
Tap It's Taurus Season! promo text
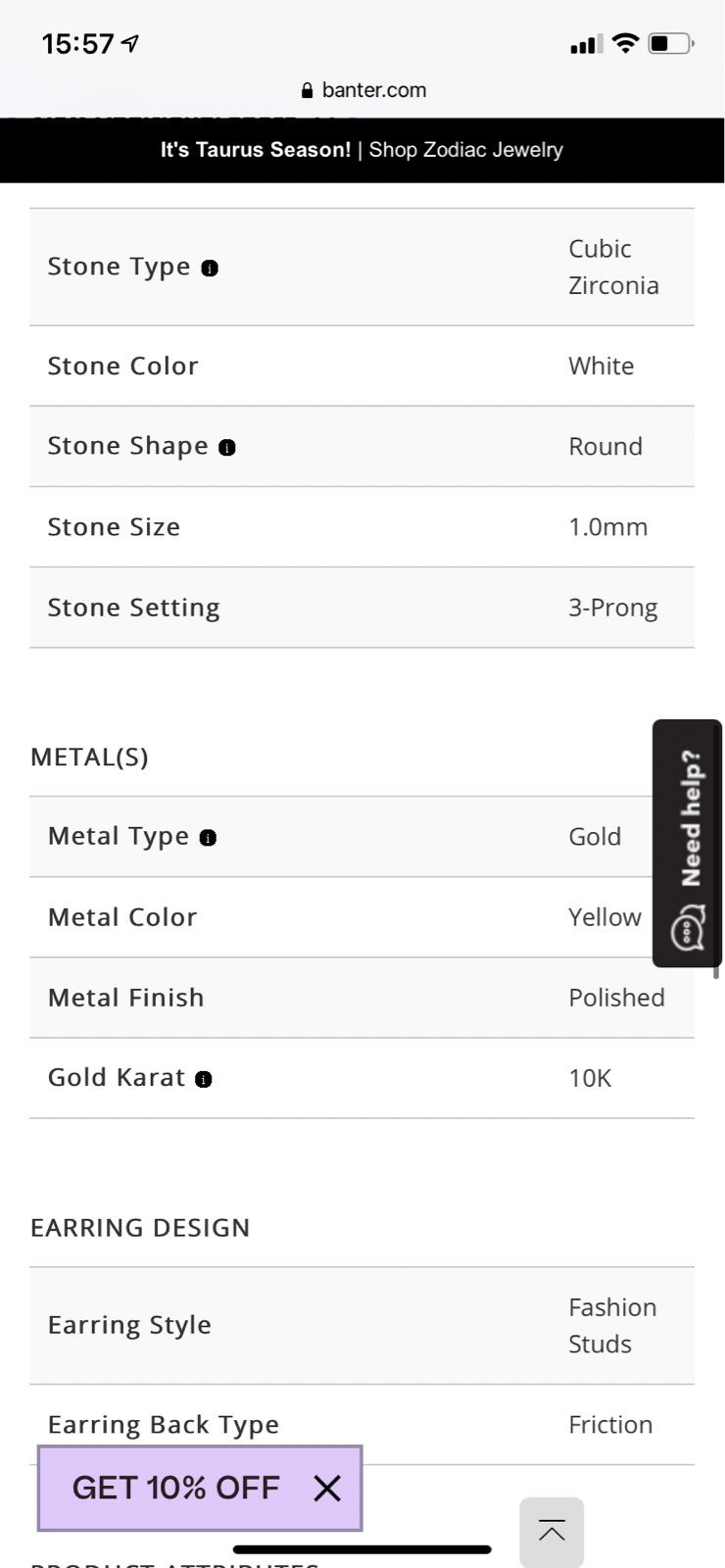[x=256, y=150]
